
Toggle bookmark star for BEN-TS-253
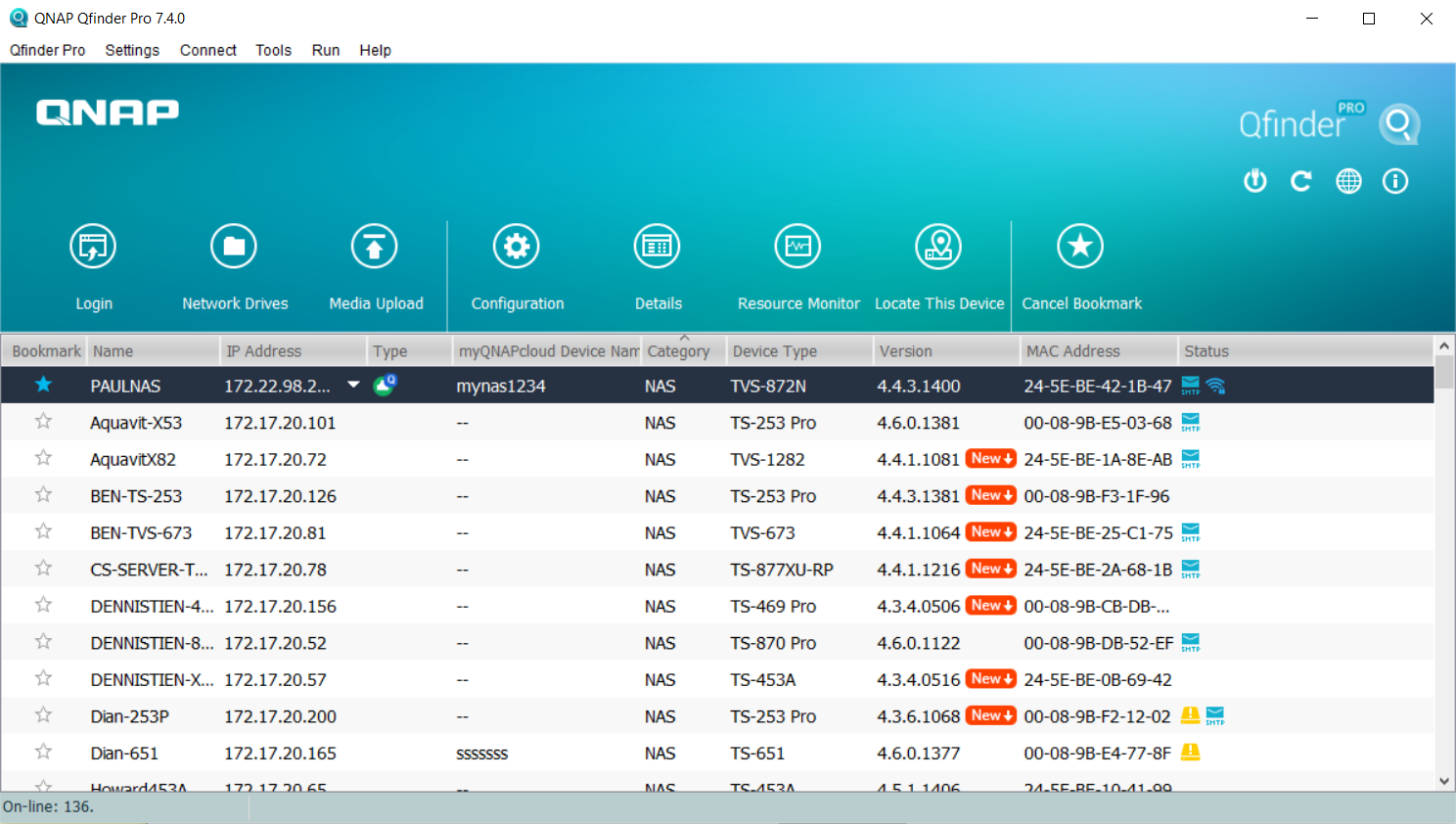point(43,495)
